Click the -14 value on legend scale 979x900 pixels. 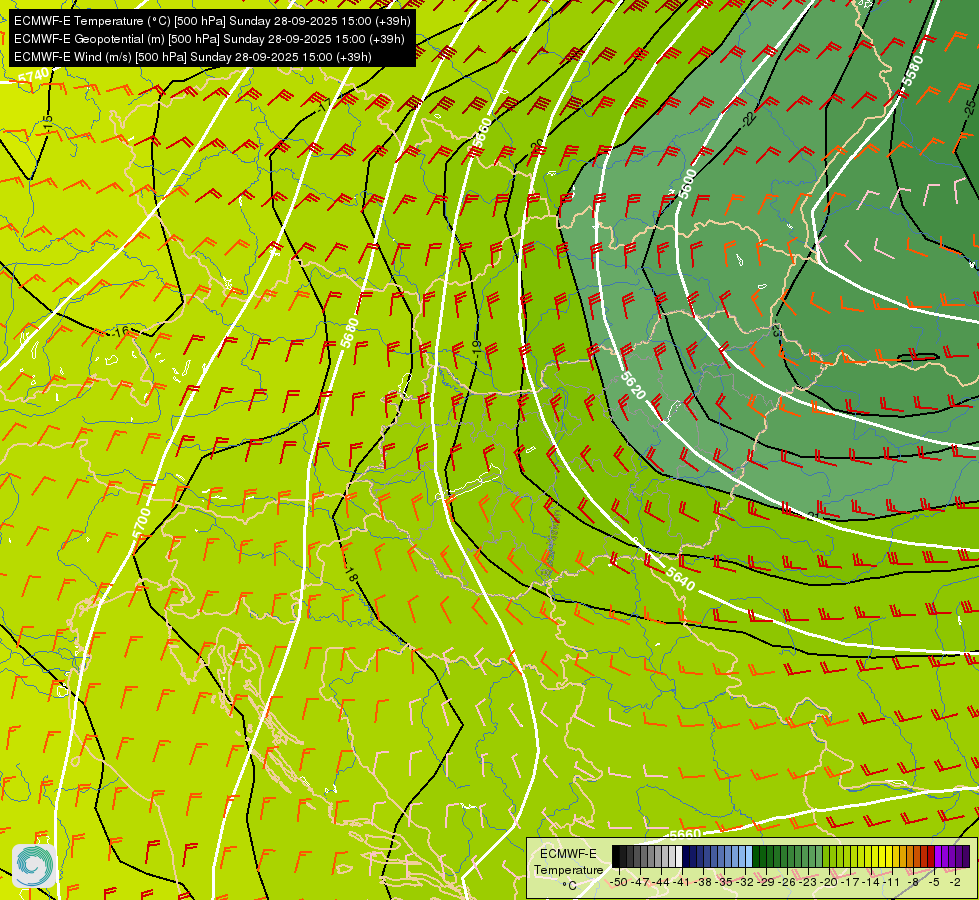[x=871, y=882]
